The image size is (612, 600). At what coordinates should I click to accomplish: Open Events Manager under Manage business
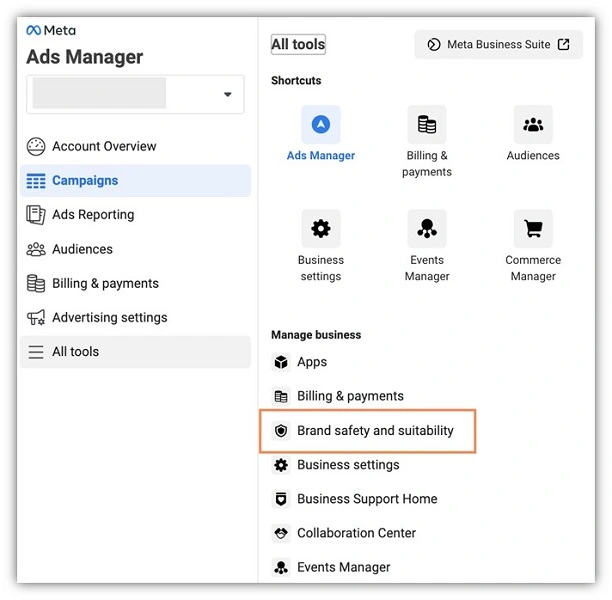click(343, 567)
